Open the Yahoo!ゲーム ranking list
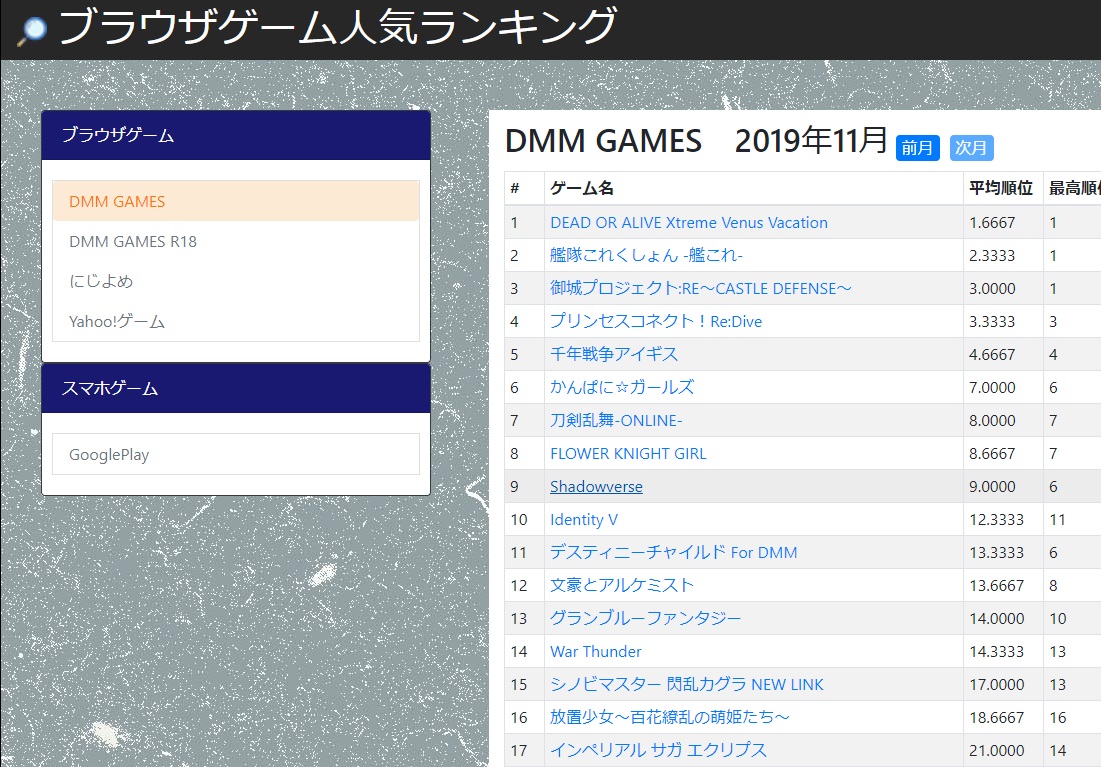Viewport: 1102px width, 767px height. click(x=117, y=321)
